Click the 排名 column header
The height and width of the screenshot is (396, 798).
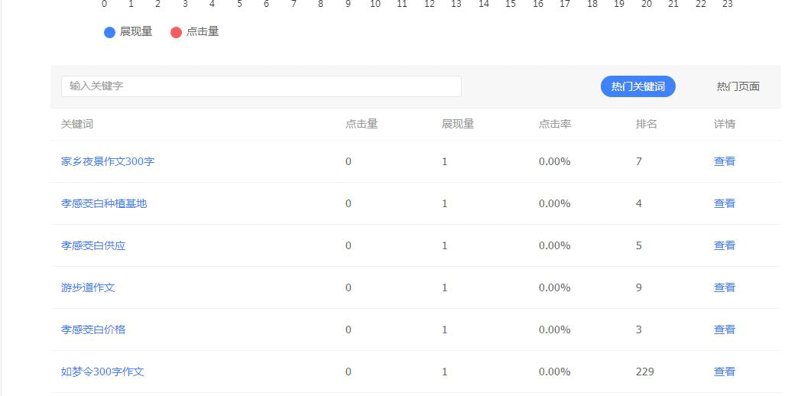pyautogui.click(x=646, y=124)
